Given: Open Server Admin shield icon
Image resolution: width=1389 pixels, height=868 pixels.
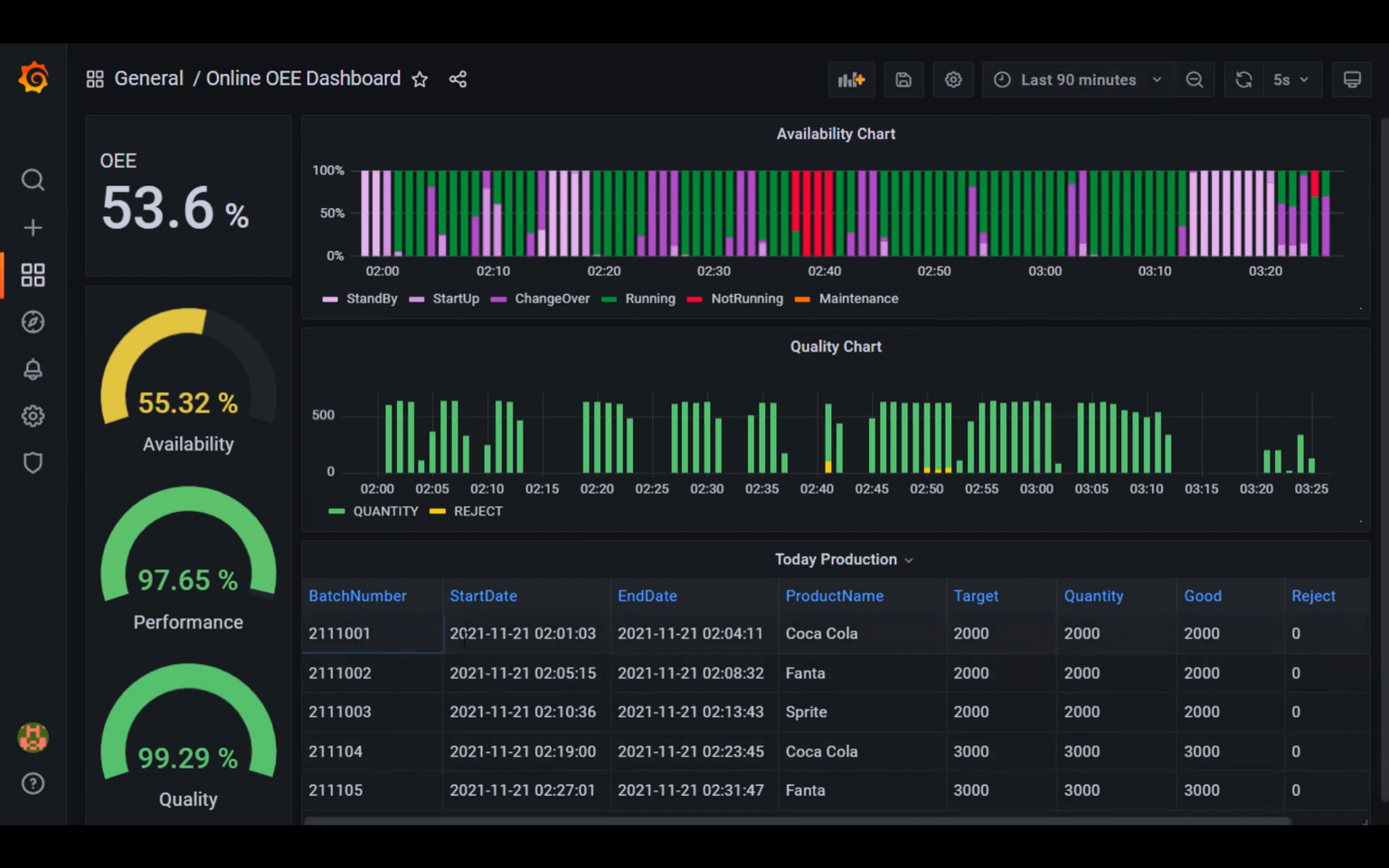Looking at the screenshot, I should click(33, 463).
